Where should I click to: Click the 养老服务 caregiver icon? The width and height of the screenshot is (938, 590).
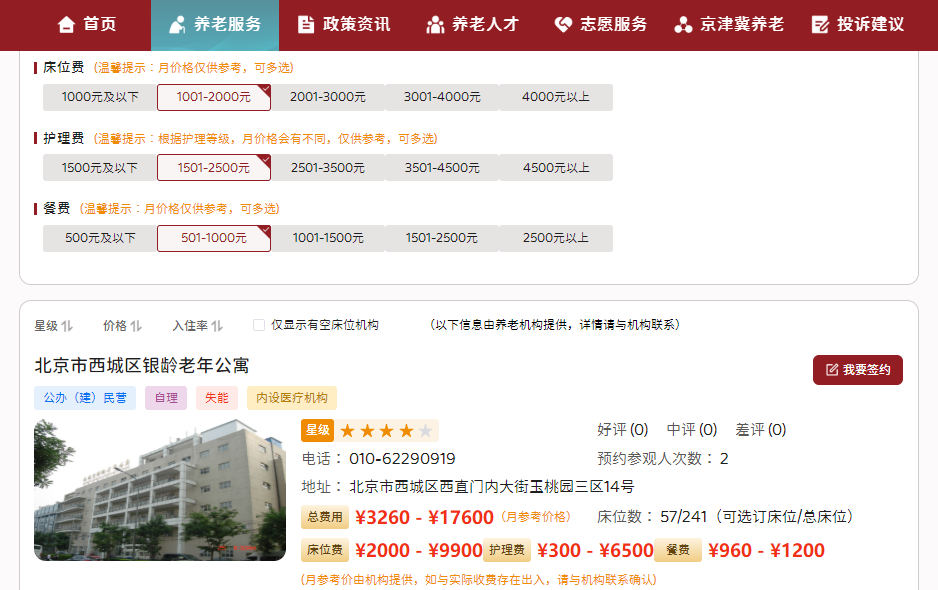(178, 24)
